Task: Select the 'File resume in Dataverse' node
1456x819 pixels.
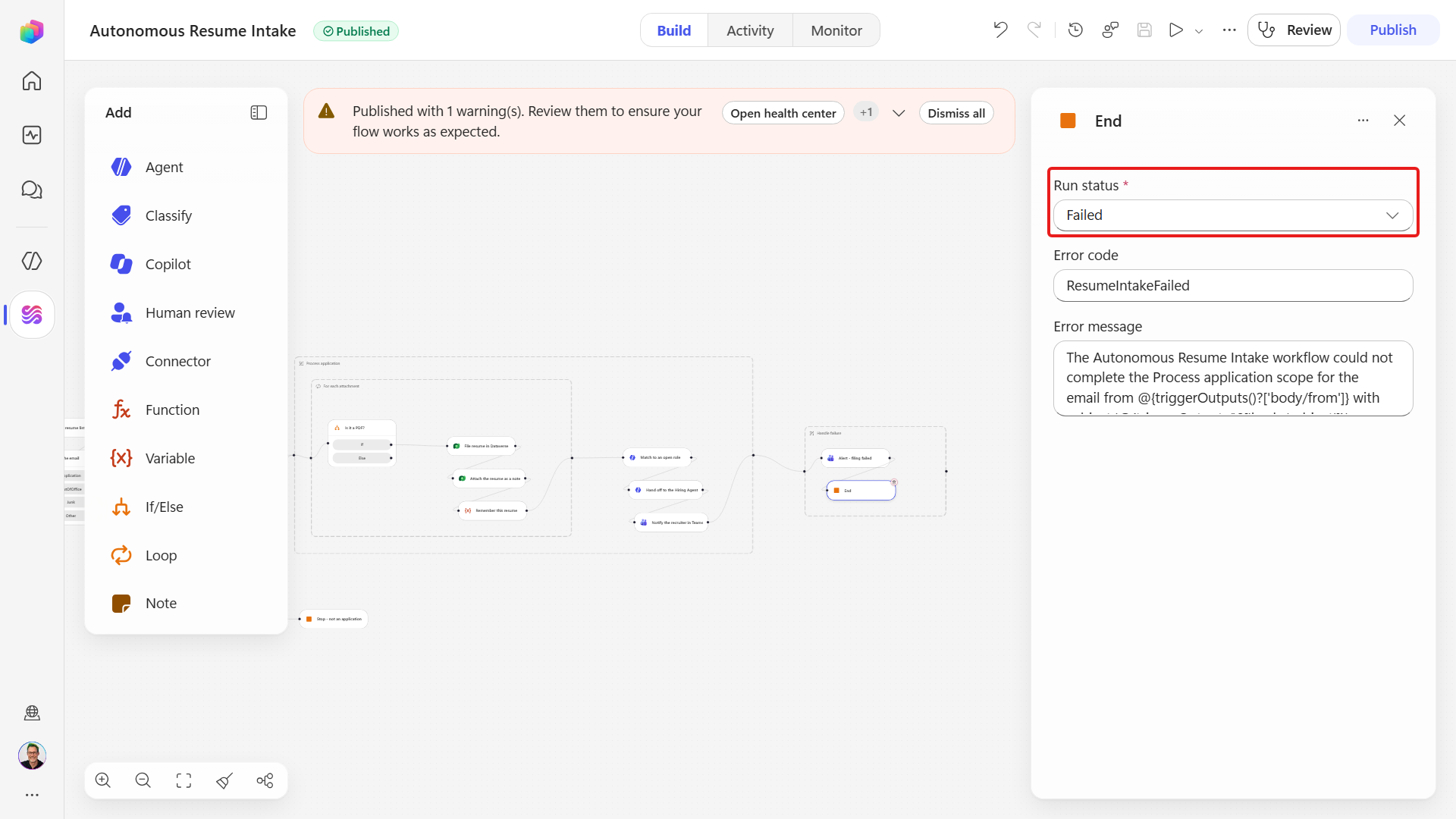Action: click(x=482, y=446)
